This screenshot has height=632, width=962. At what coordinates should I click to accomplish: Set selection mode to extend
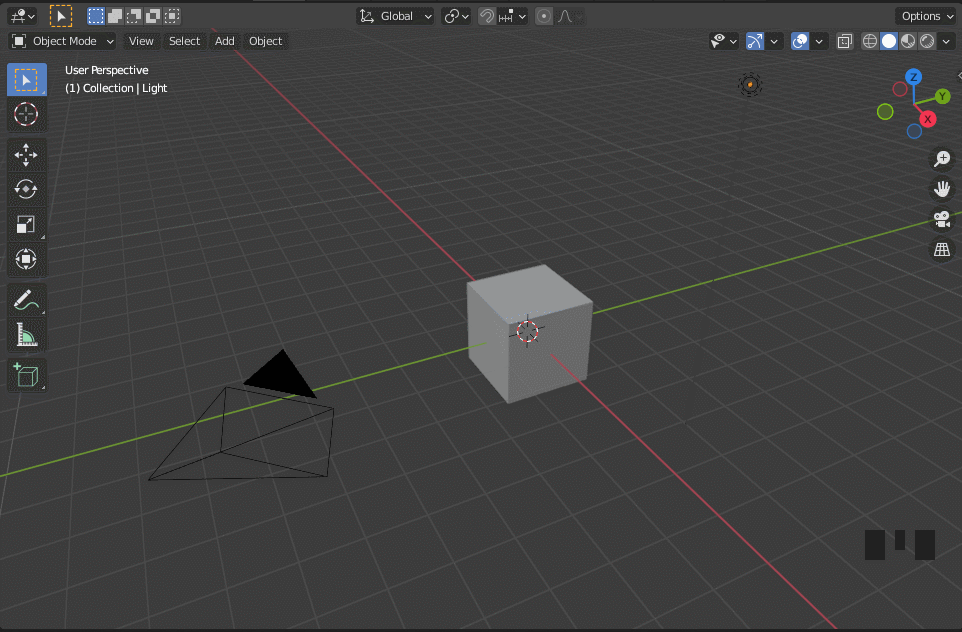[115, 16]
